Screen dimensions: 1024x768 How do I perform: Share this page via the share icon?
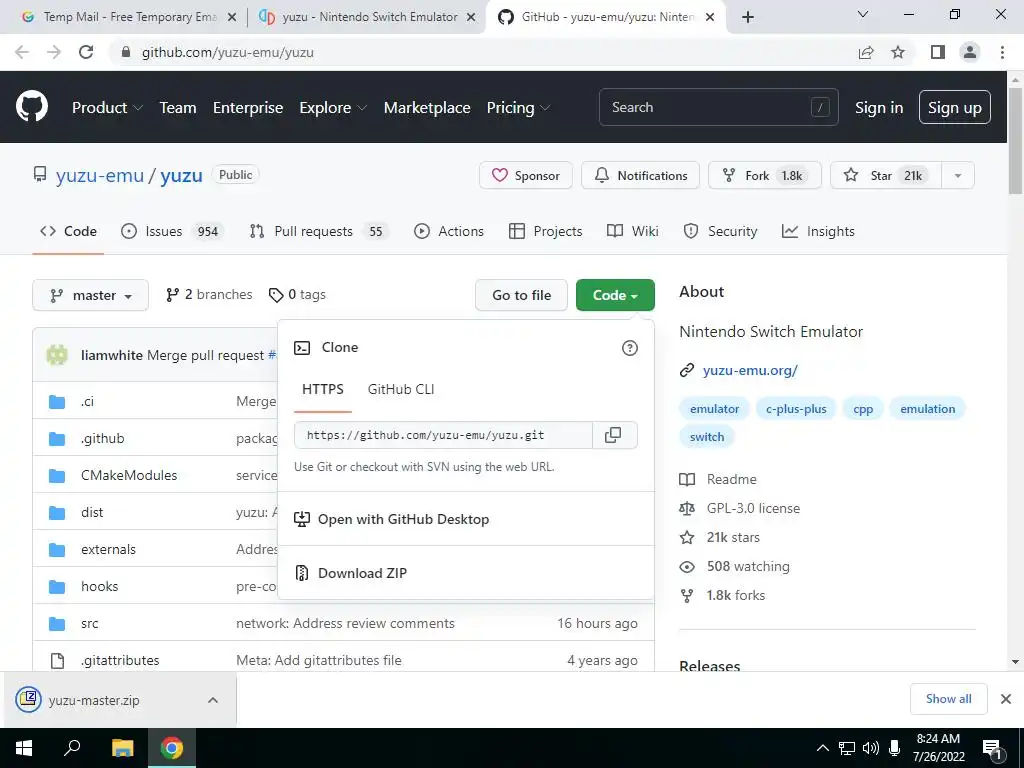pyautogui.click(x=866, y=52)
